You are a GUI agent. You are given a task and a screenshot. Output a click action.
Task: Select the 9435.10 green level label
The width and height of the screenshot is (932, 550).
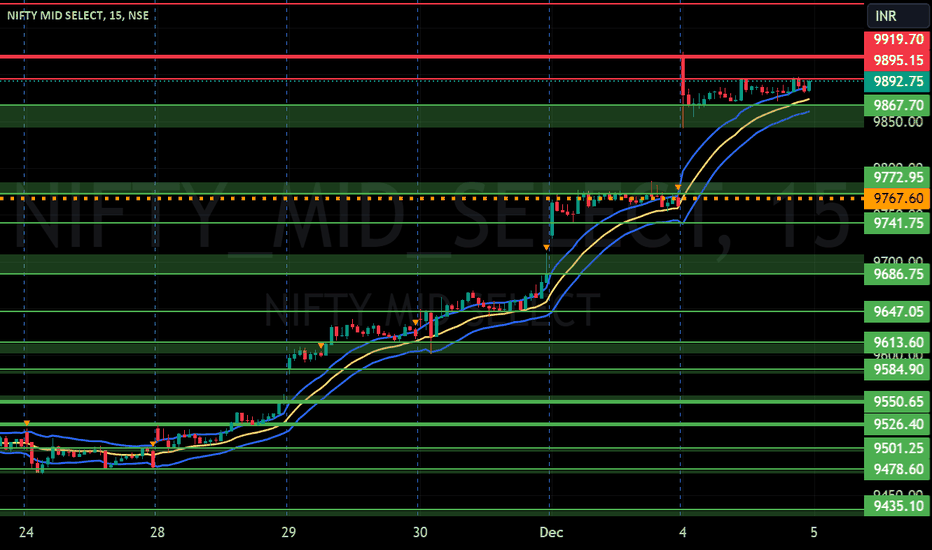898,506
